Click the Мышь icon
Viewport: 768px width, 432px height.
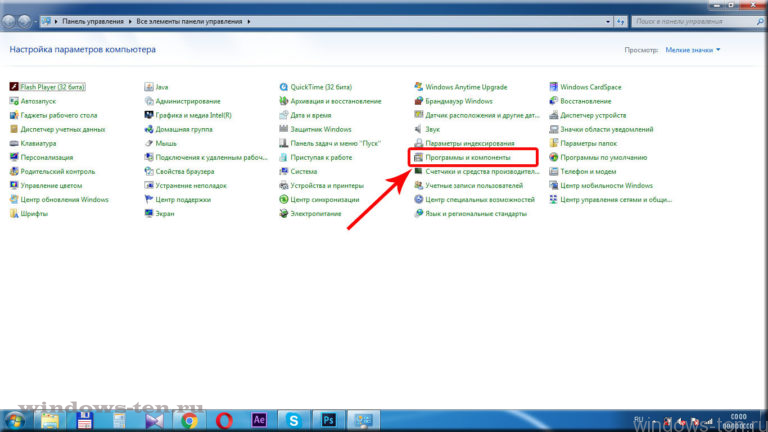click(149, 144)
